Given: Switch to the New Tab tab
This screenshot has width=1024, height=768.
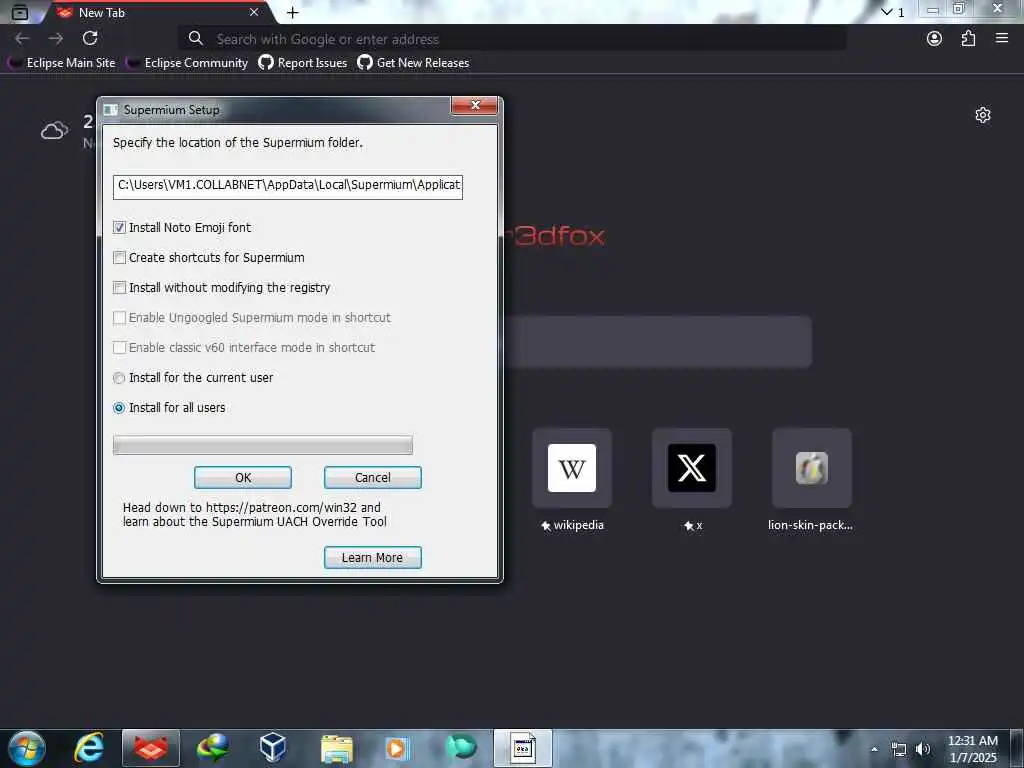Looking at the screenshot, I should (157, 12).
